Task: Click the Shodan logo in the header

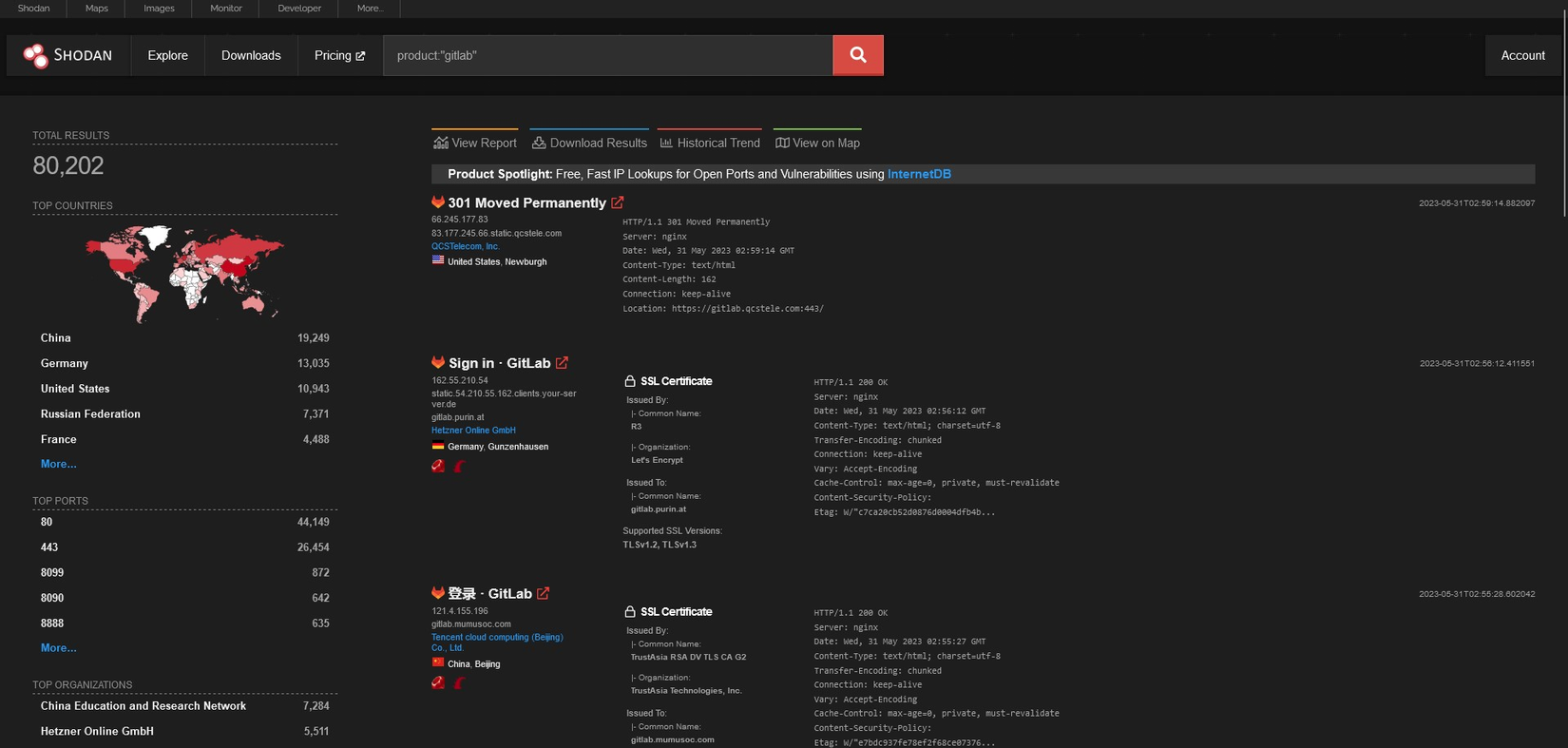Action: (67, 55)
